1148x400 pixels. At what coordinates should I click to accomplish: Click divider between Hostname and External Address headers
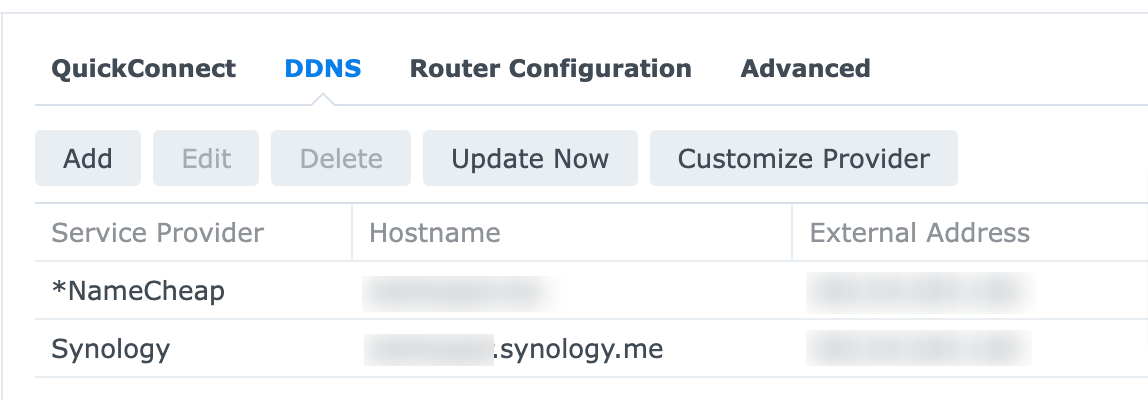pyautogui.click(x=792, y=233)
